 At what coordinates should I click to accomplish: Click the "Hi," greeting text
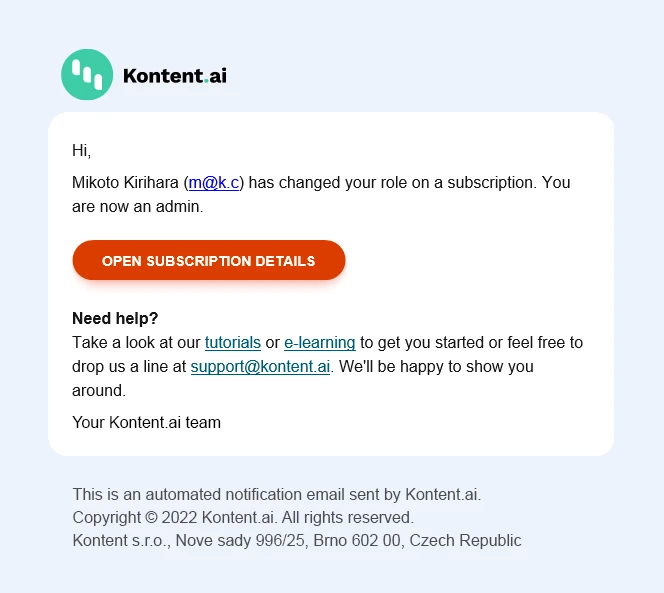[82, 151]
